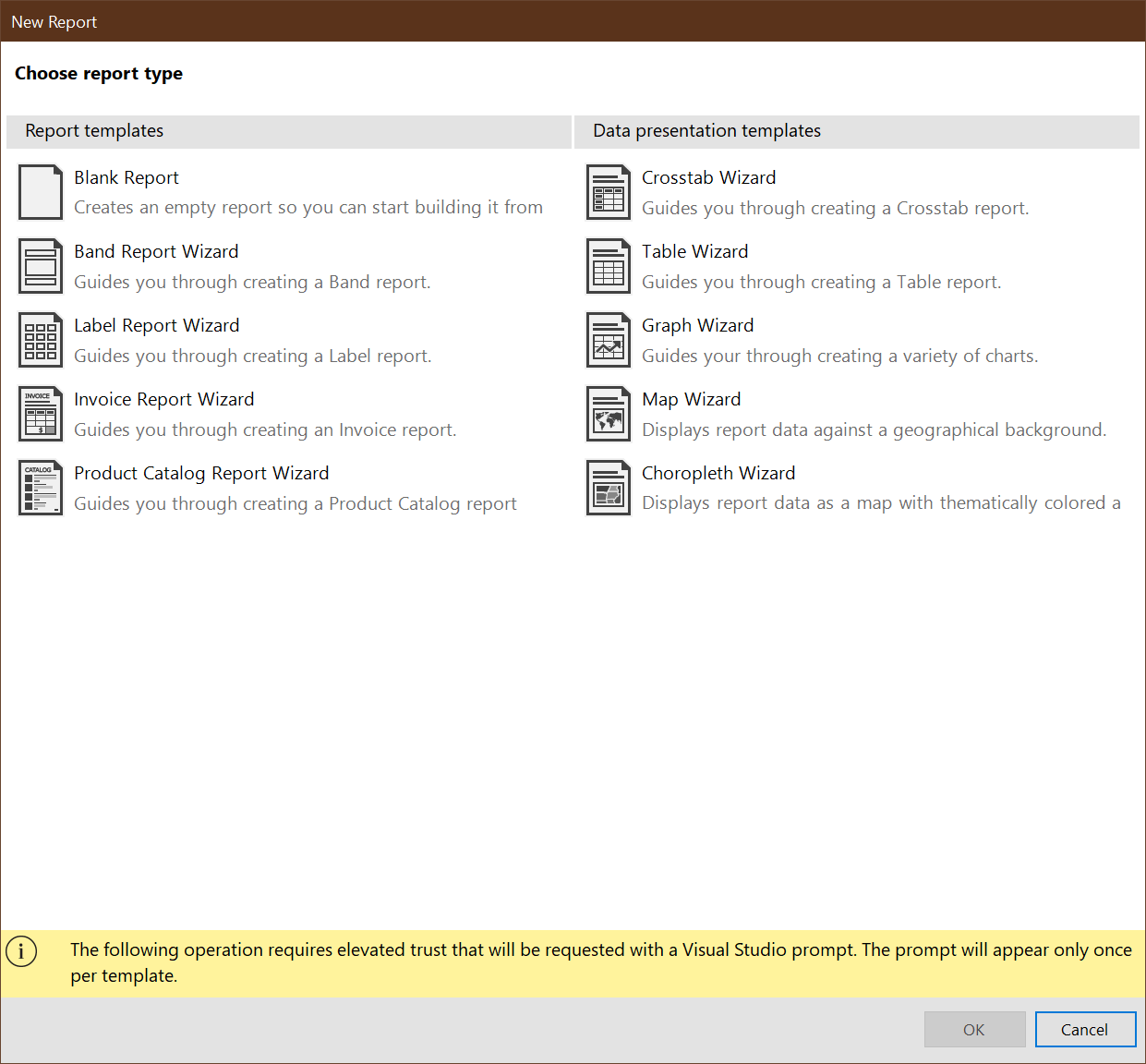Click the Invoice Report Wizard icon
Image resolution: width=1146 pixels, height=1064 pixels.
click(40, 413)
